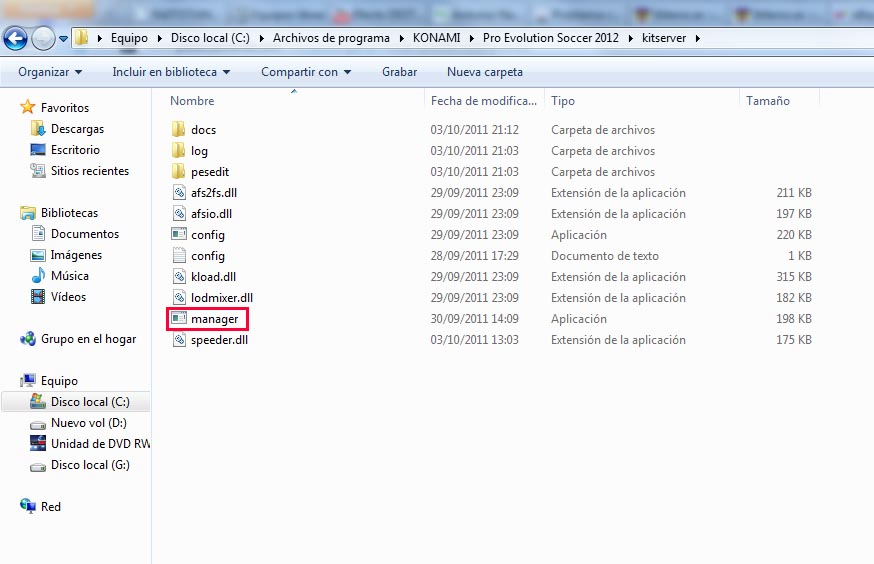Navigate to Archivos de programa breadcrumb
This screenshot has width=874, height=564.
pos(331,38)
